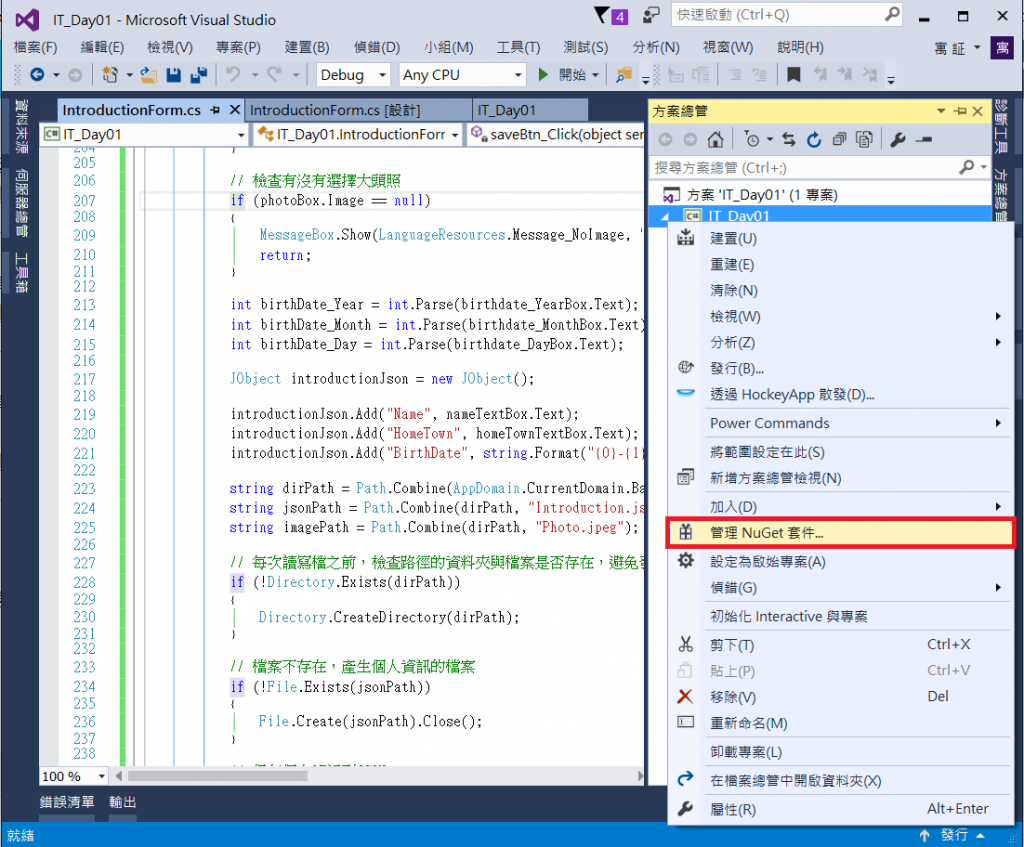This screenshot has width=1024, height=847.
Task: Click Solution Explorer Refresh icon
Action: click(814, 139)
